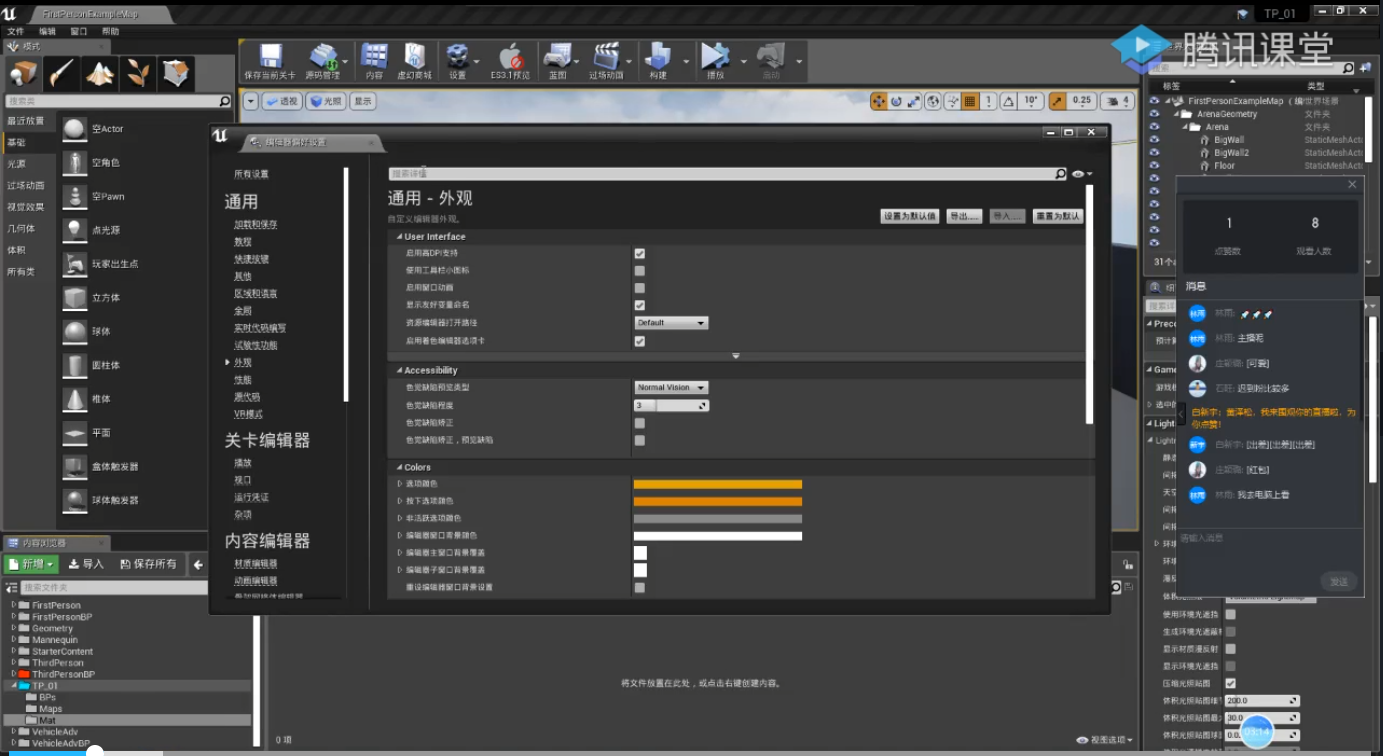The image size is (1383, 756).
Task: Click the 设置为默认值 button
Action: [909, 216]
